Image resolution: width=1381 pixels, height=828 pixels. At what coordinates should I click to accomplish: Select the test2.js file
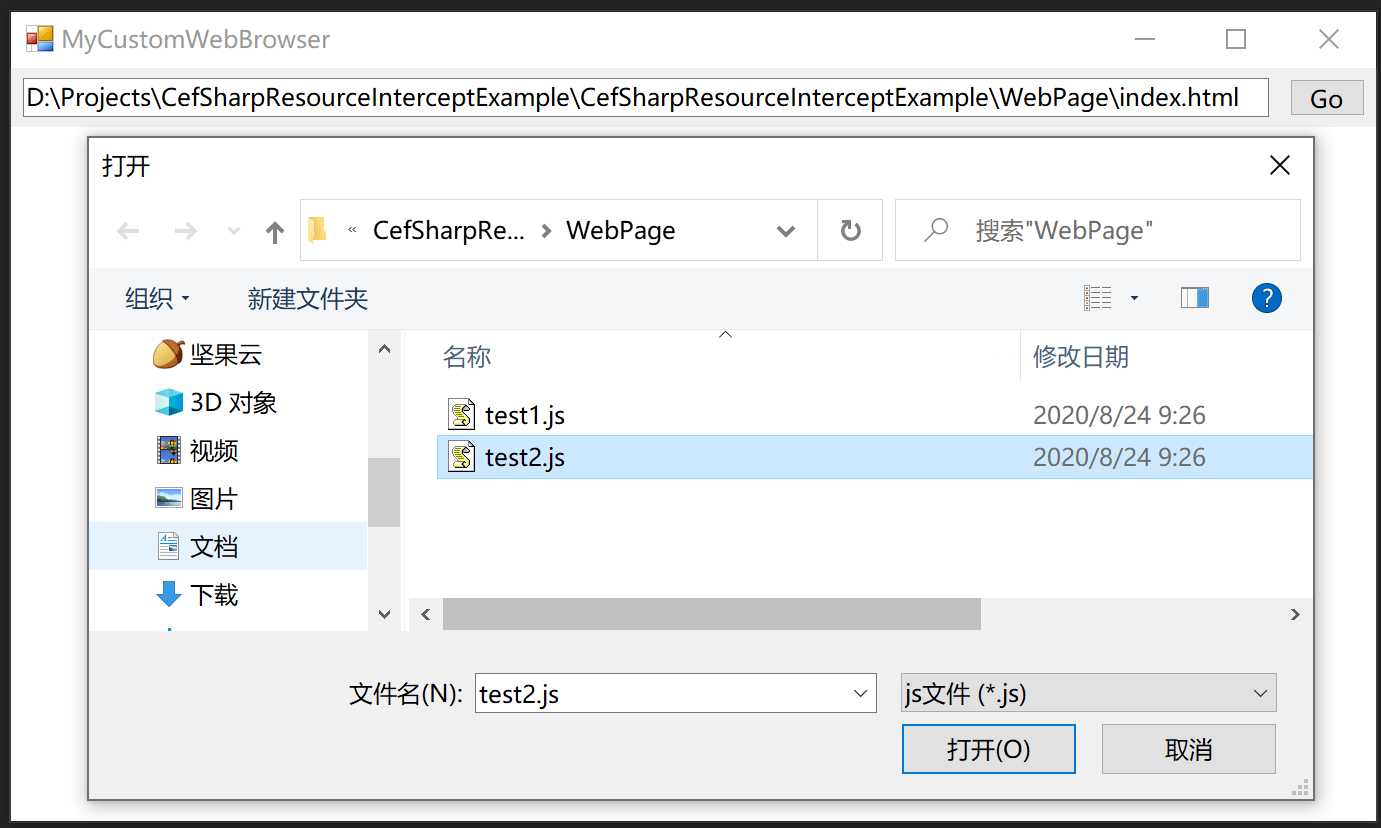[x=875, y=457]
